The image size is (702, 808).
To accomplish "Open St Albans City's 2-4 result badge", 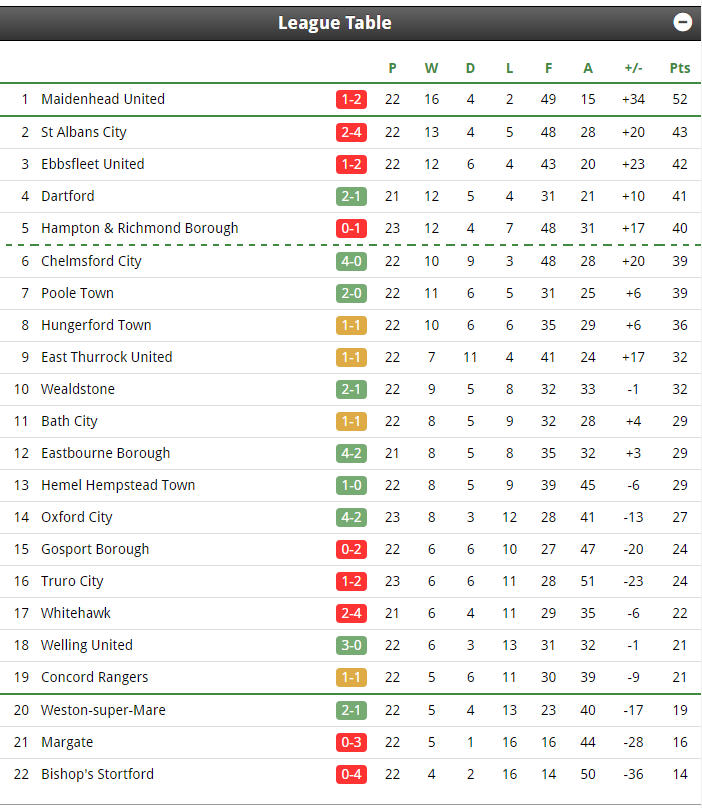I will point(351,132).
